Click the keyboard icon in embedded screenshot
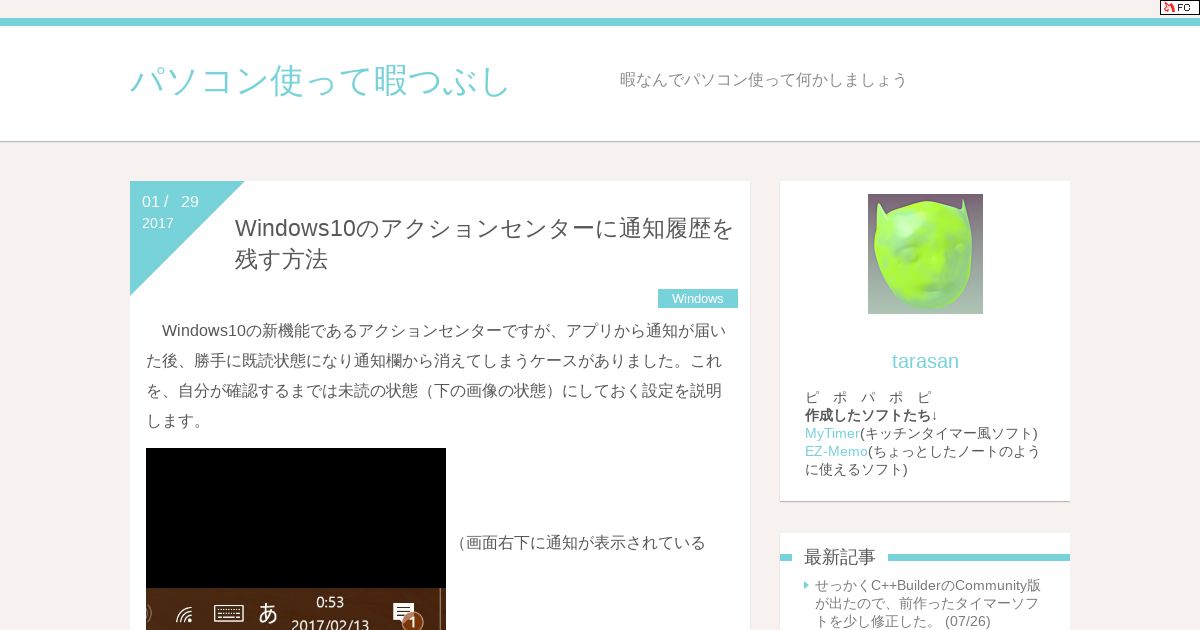1200x630 pixels. click(229, 613)
